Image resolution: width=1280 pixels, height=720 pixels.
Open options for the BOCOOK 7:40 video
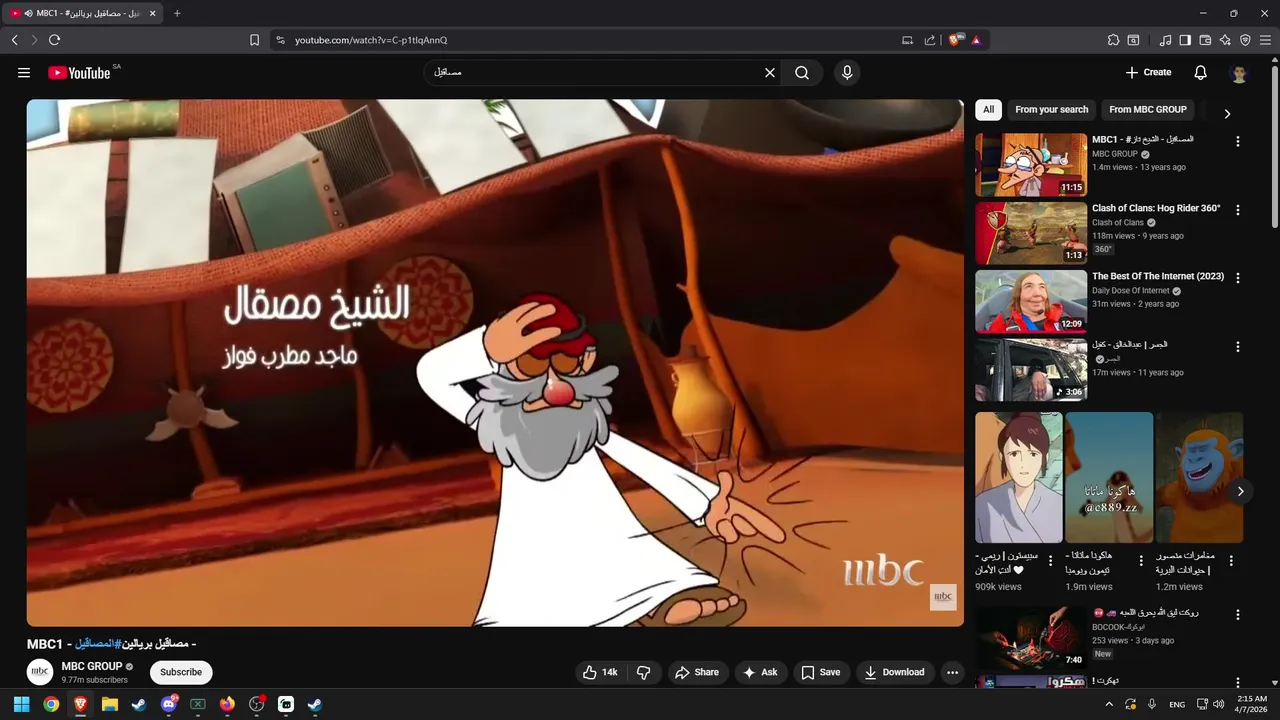(x=1237, y=615)
